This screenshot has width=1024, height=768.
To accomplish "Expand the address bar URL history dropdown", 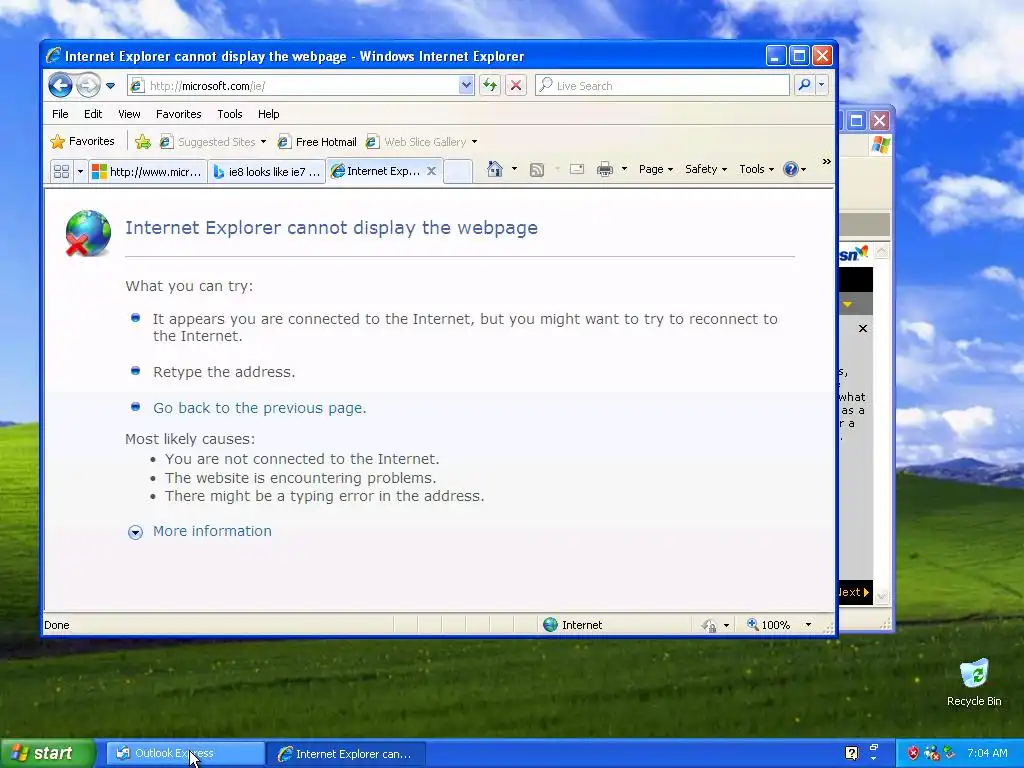I will click(x=466, y=86).
